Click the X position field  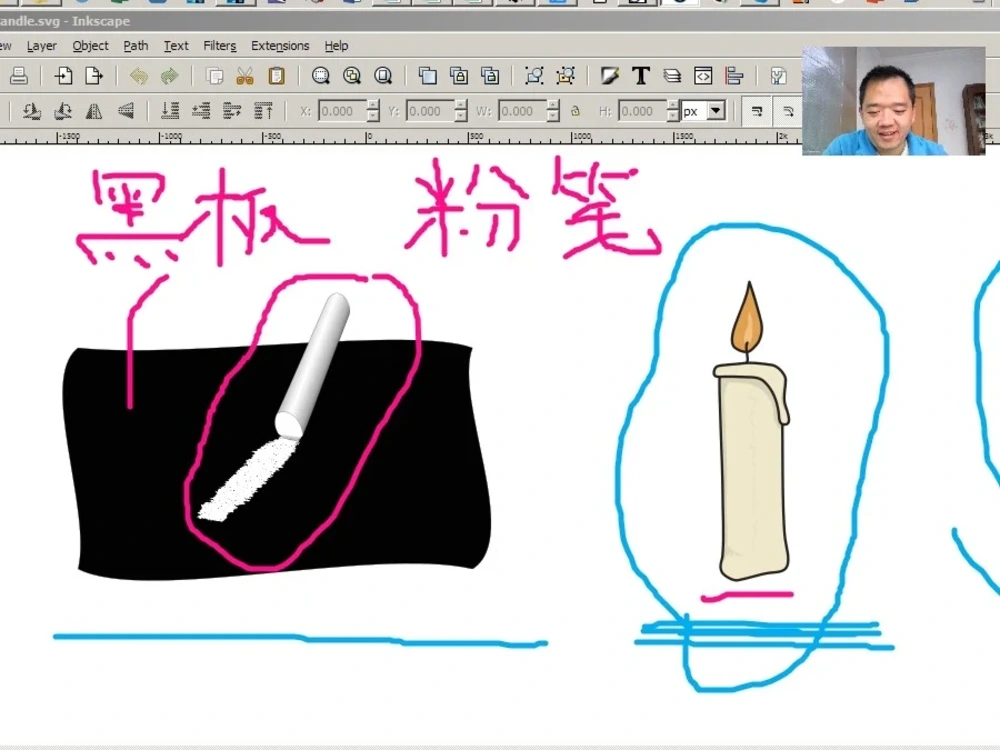point(342,111)
